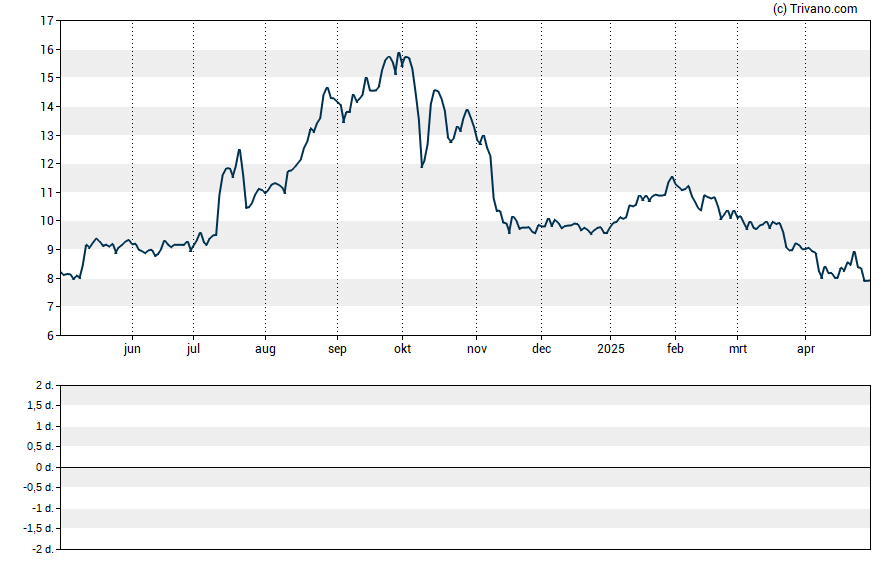Click the '2 d.' lower axis label

(44, 386)
